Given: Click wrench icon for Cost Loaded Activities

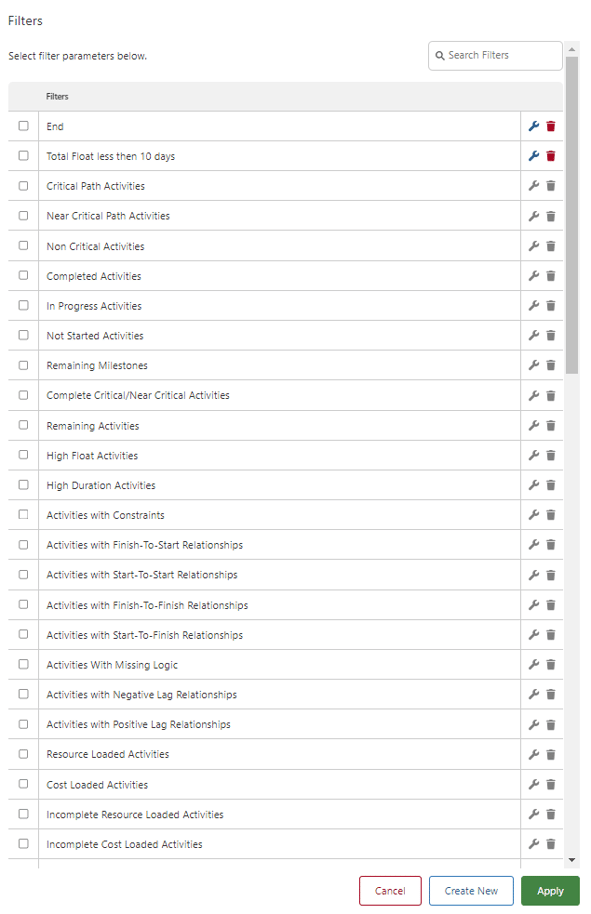Looking at the screenshot, I should point(533,785).
